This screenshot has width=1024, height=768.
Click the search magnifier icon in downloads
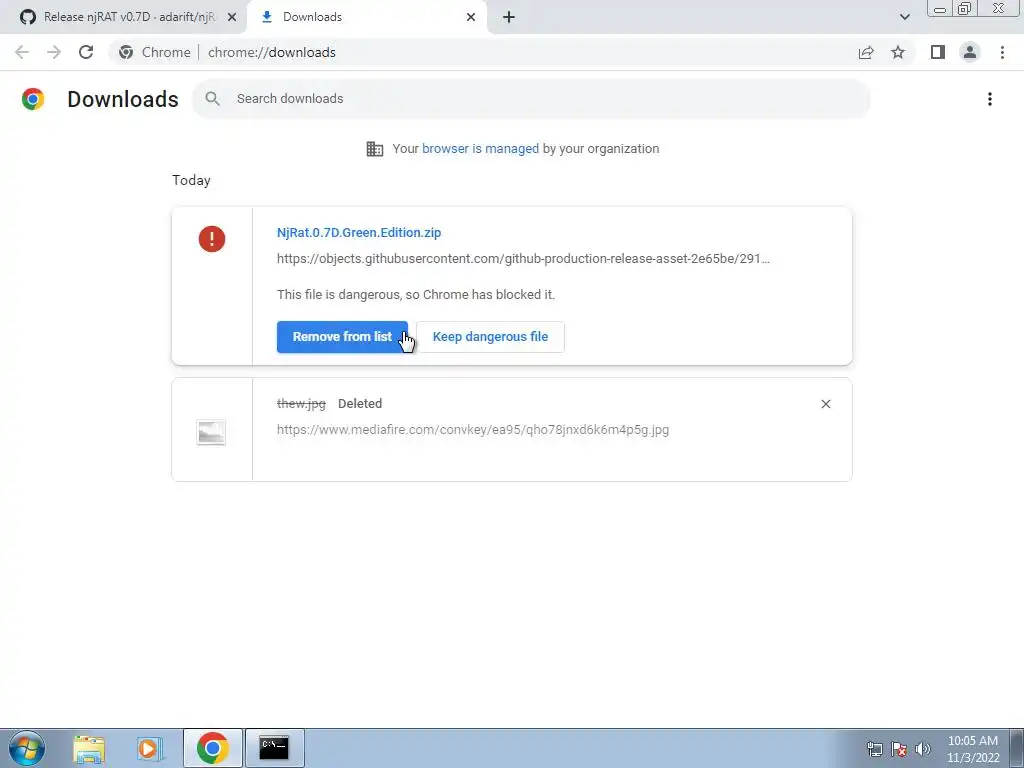[212, 99]
